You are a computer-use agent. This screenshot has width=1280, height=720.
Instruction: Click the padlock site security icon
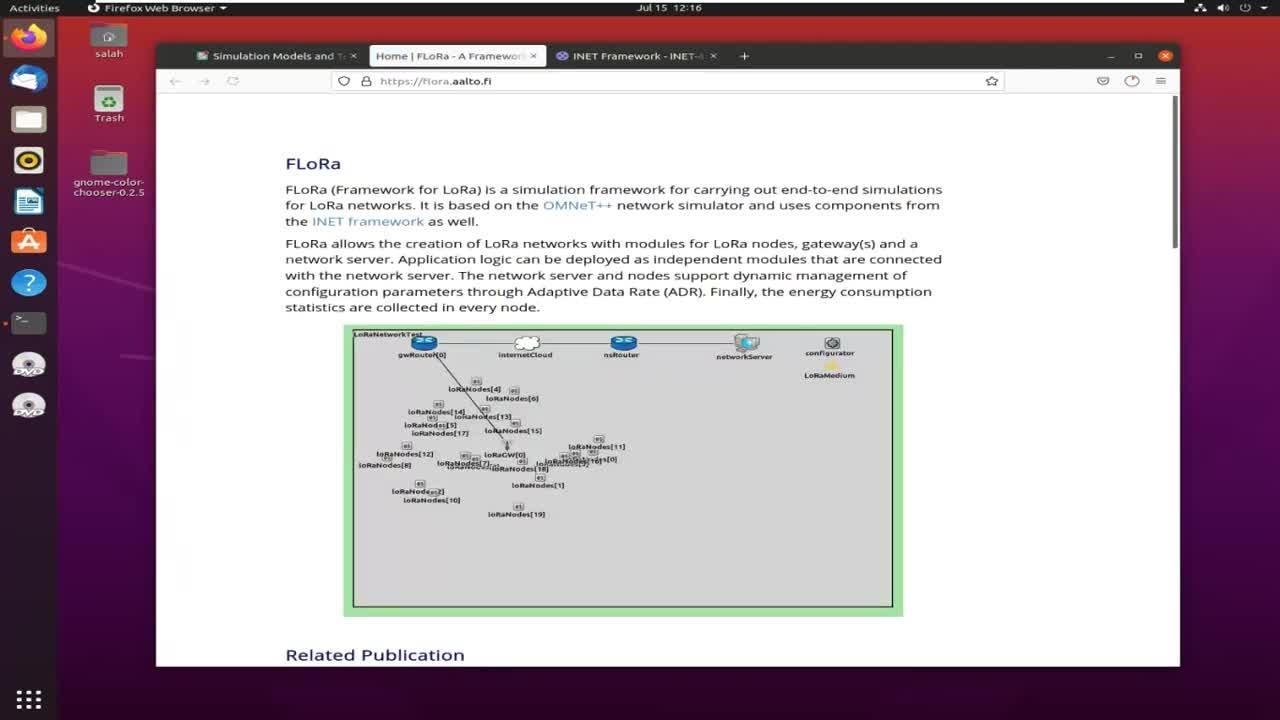click(366, 81)
